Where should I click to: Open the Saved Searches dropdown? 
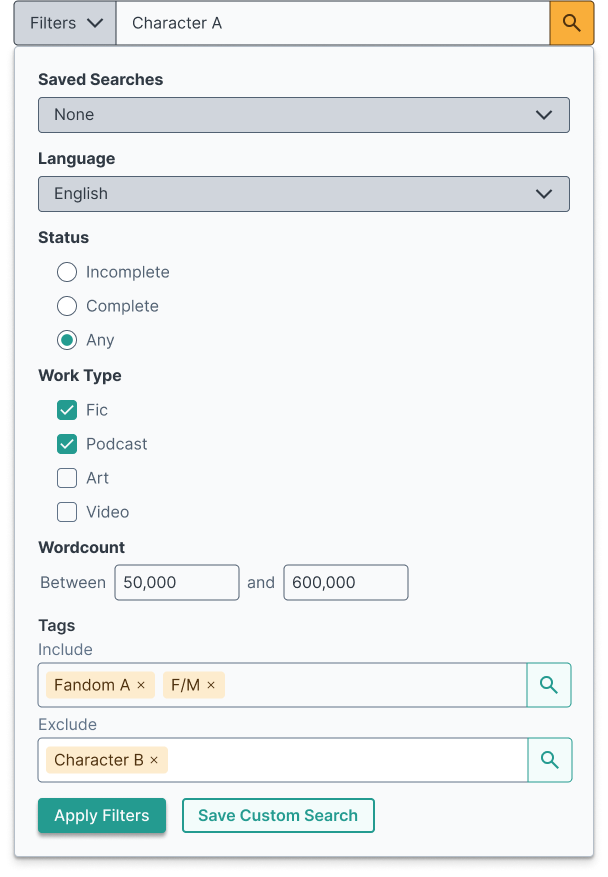tap(304, 115)
